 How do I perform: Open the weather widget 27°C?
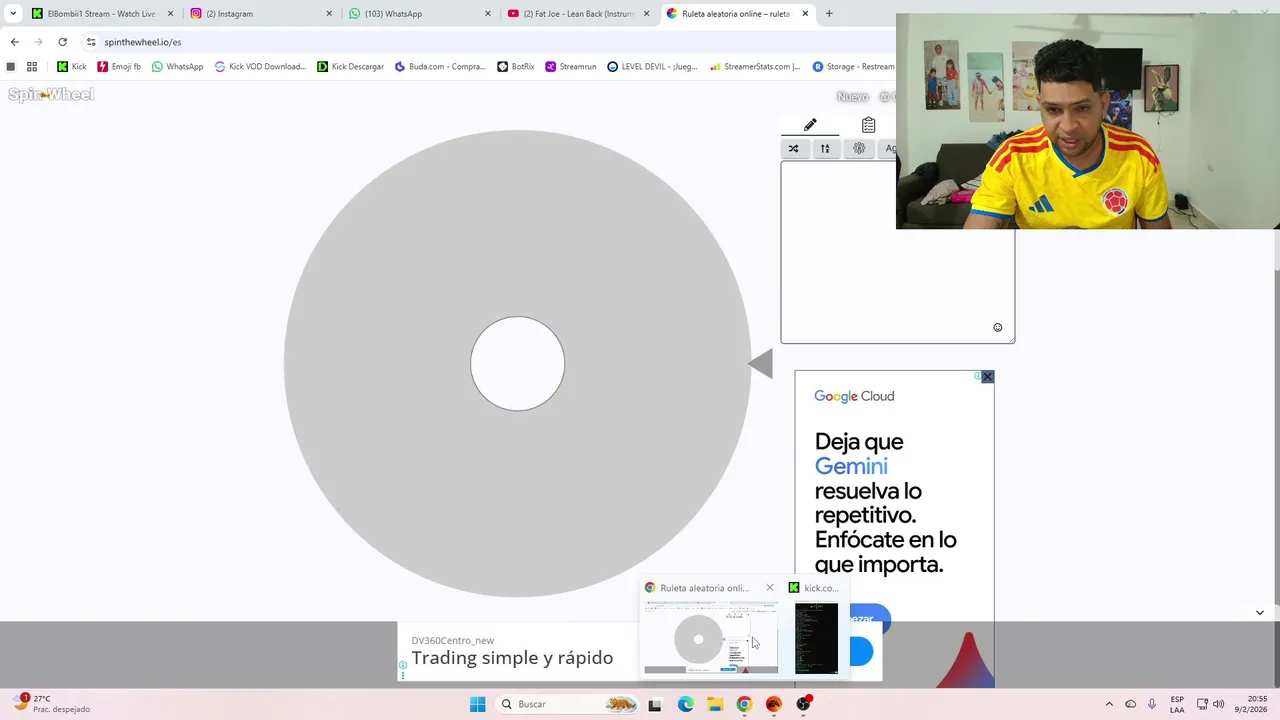[52, 704]
